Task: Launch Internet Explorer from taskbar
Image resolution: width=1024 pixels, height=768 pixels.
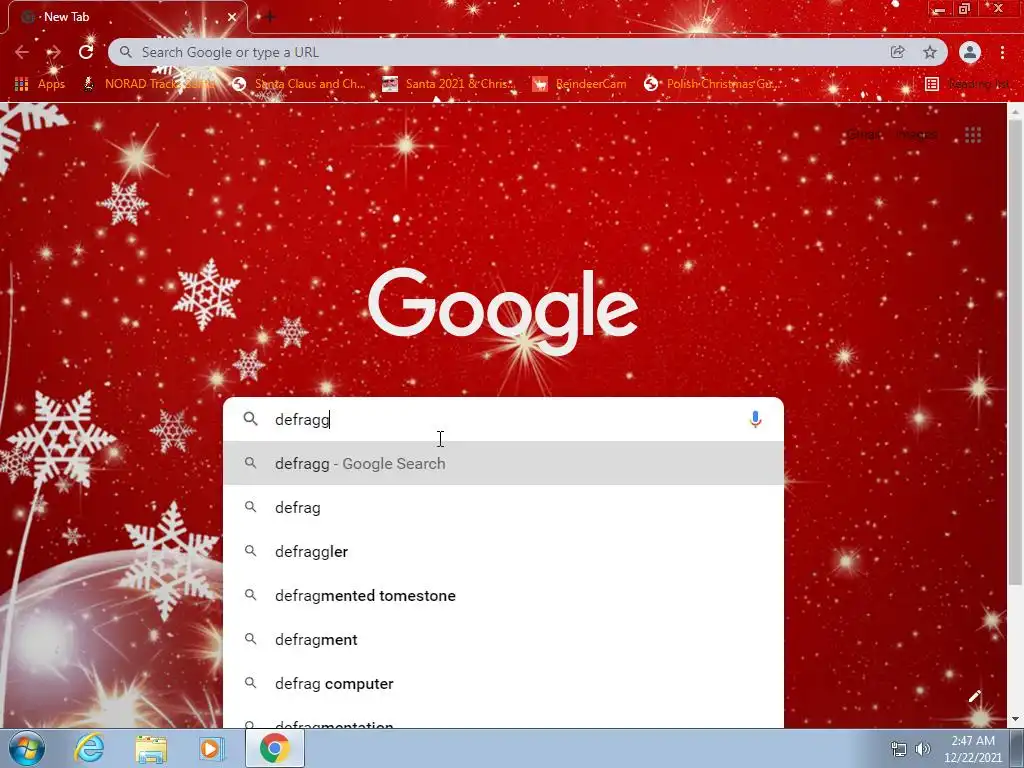Action: (89, 748)
